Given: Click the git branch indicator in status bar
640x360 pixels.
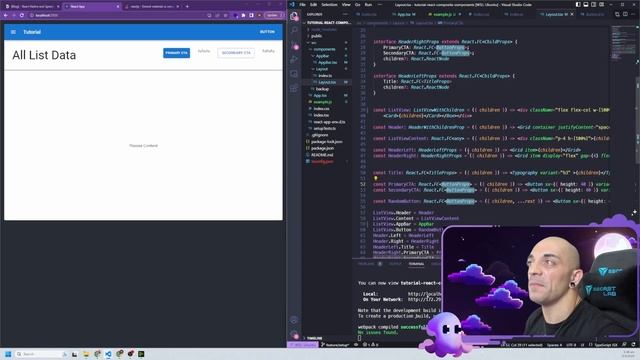Looking at the screenshot, I should click(335, 345).
